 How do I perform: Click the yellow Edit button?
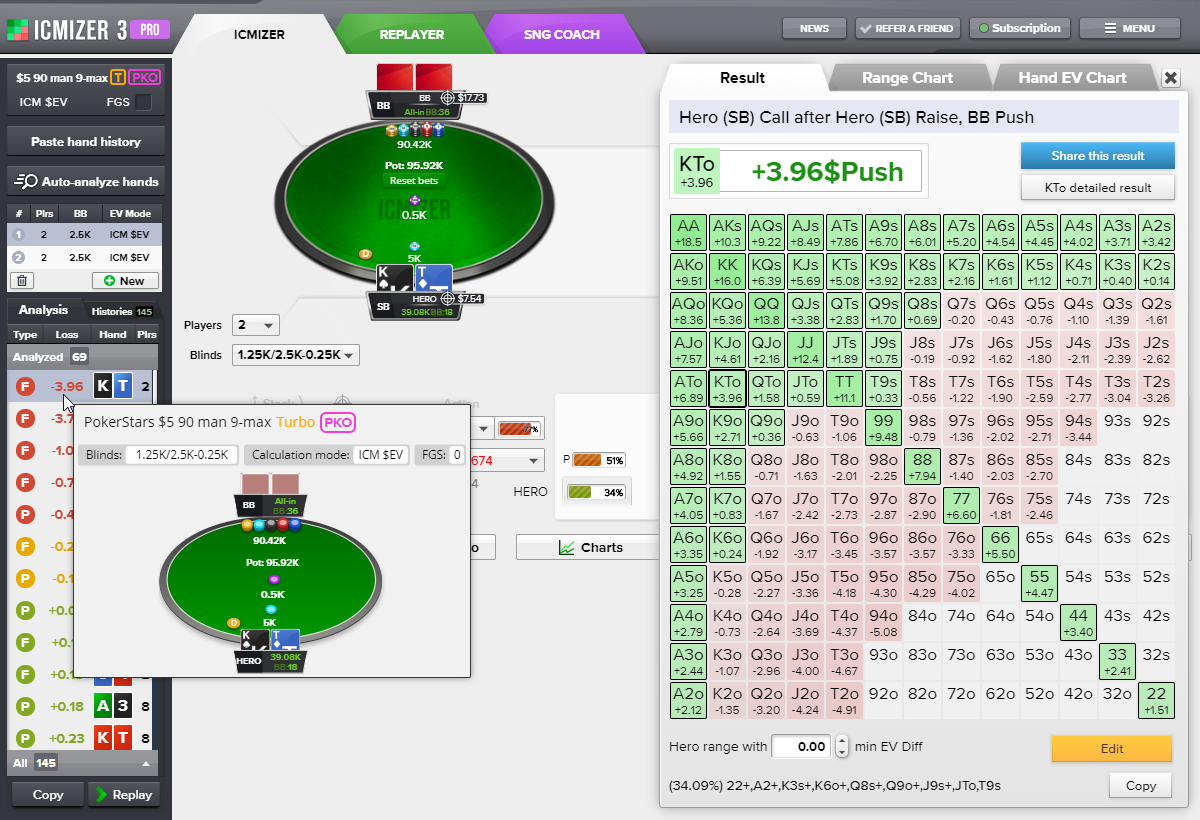[x=1112, y=748]
